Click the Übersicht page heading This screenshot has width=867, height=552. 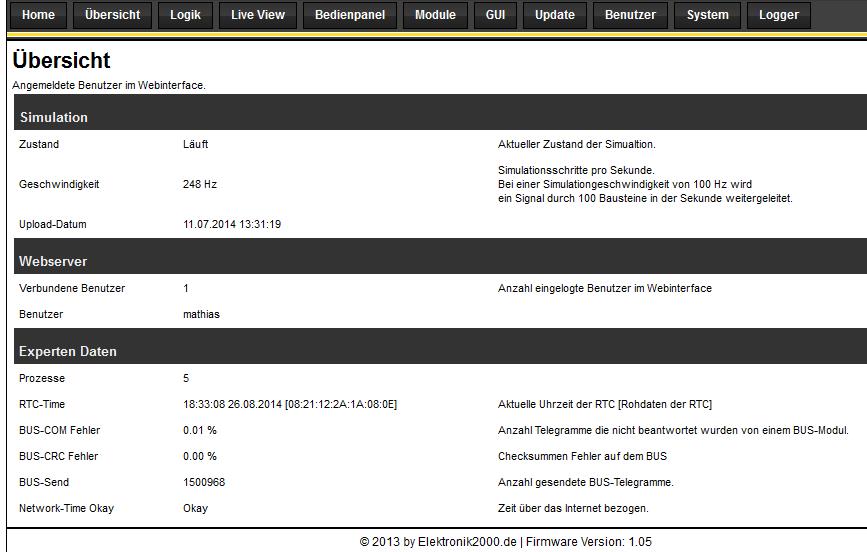[x=61, y=60]
